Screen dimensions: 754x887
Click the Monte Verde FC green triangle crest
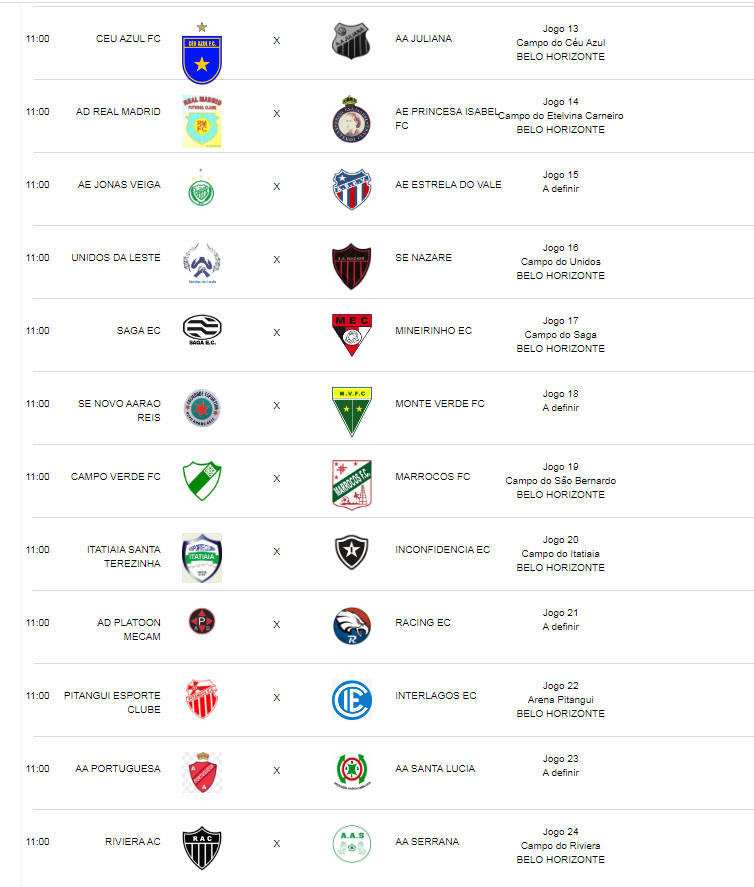pos(351,412)
